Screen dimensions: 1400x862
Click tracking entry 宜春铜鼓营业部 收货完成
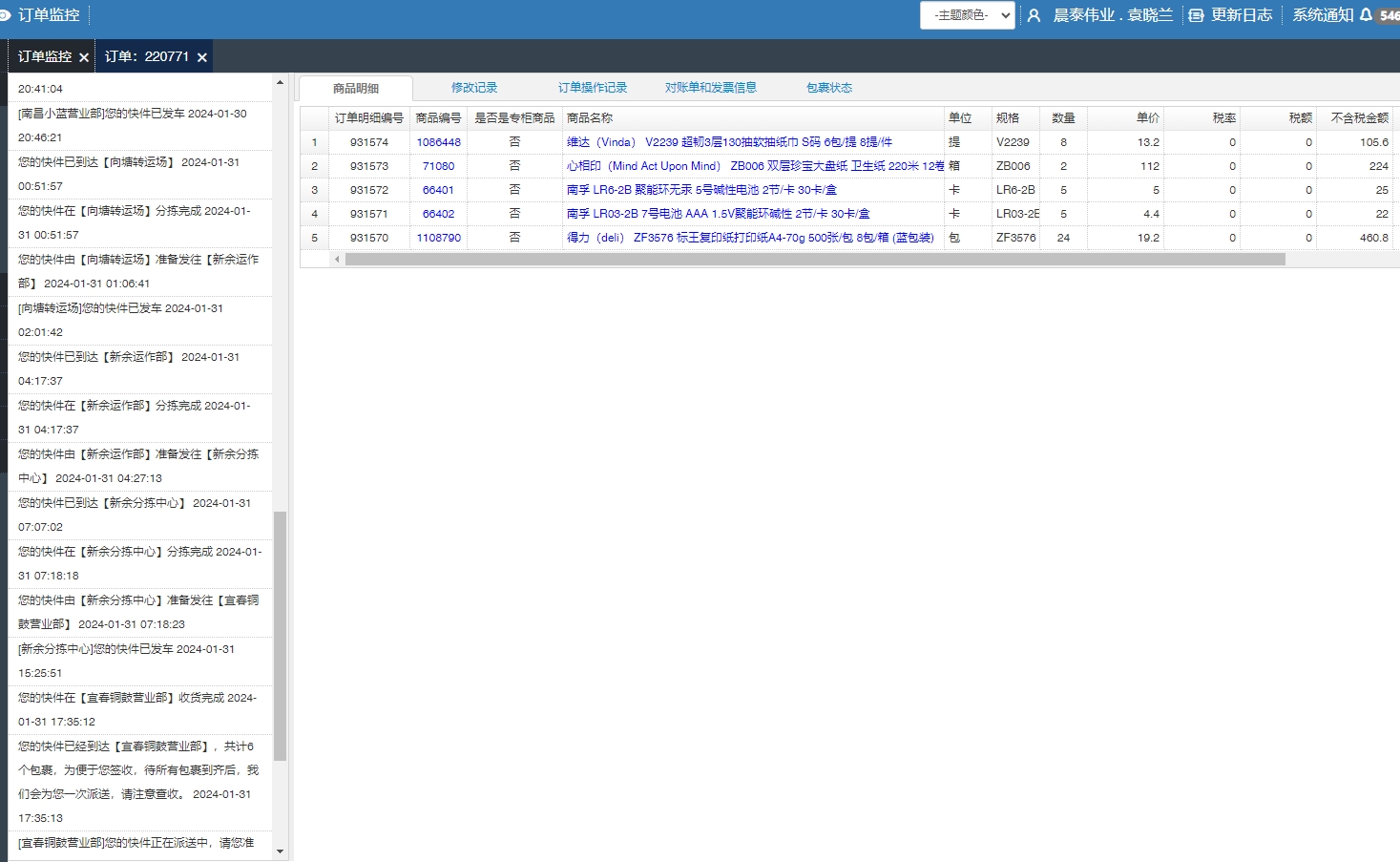[140, 709]
